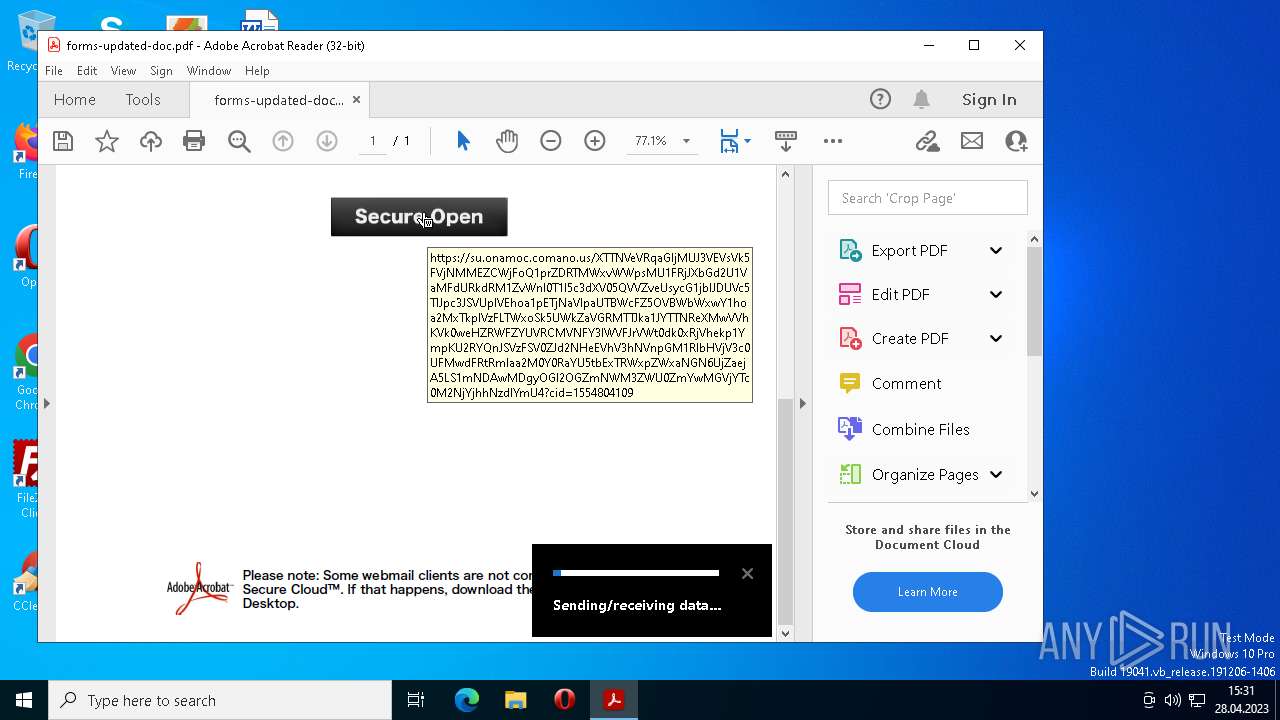Select the Edit PDF tool icon

click(850, 294)
